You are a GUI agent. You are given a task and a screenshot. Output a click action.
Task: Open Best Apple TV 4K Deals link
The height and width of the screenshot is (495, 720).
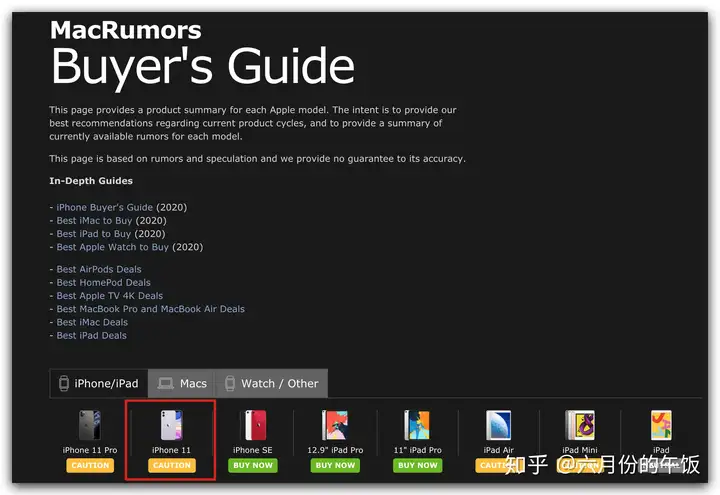coord(110,296)
